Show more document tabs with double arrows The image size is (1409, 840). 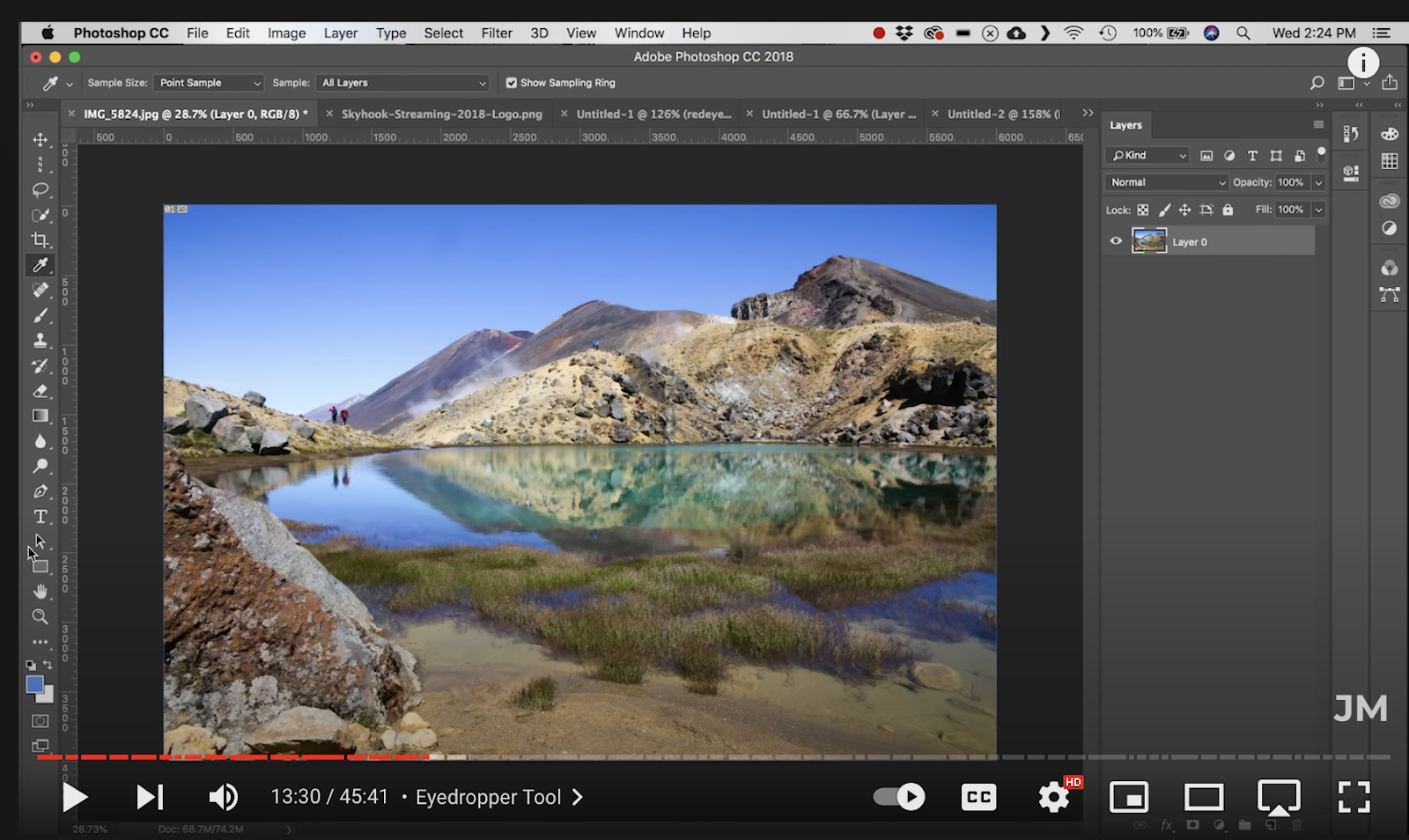(1088, 113)
